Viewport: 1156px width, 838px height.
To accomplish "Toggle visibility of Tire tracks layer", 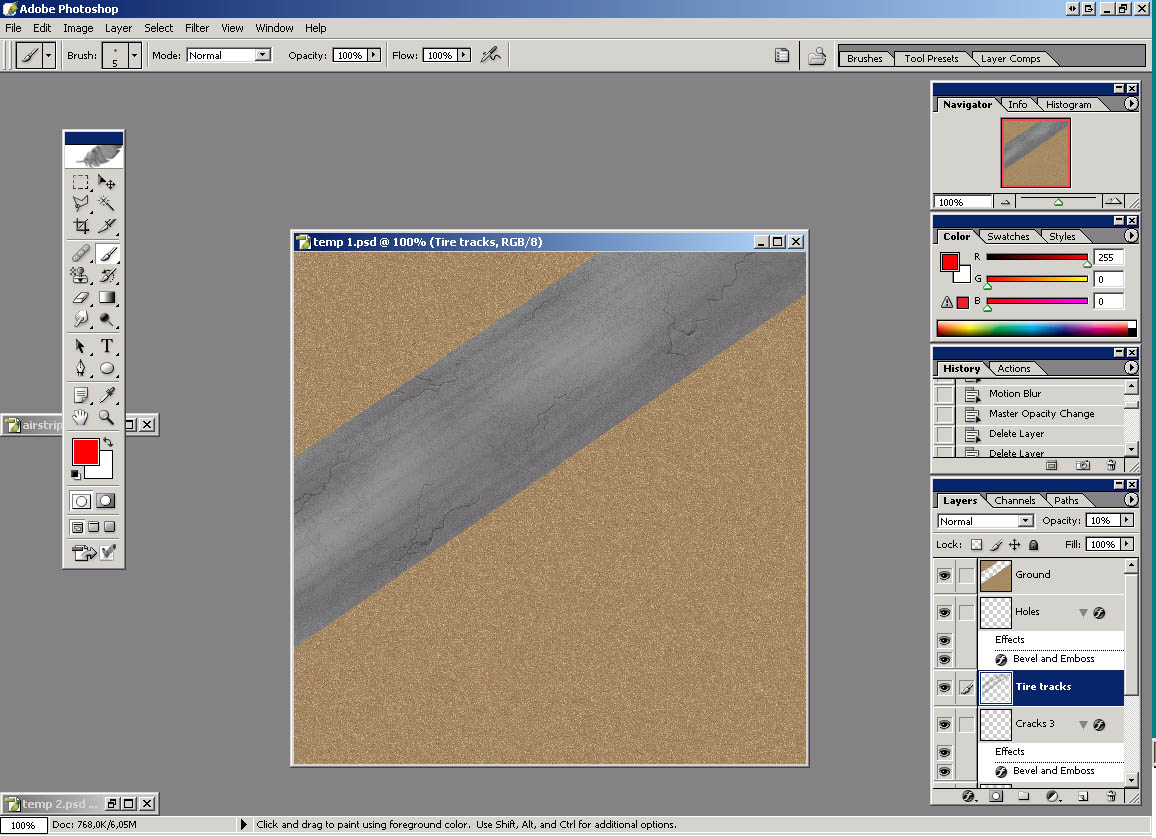I will (944, 687).
